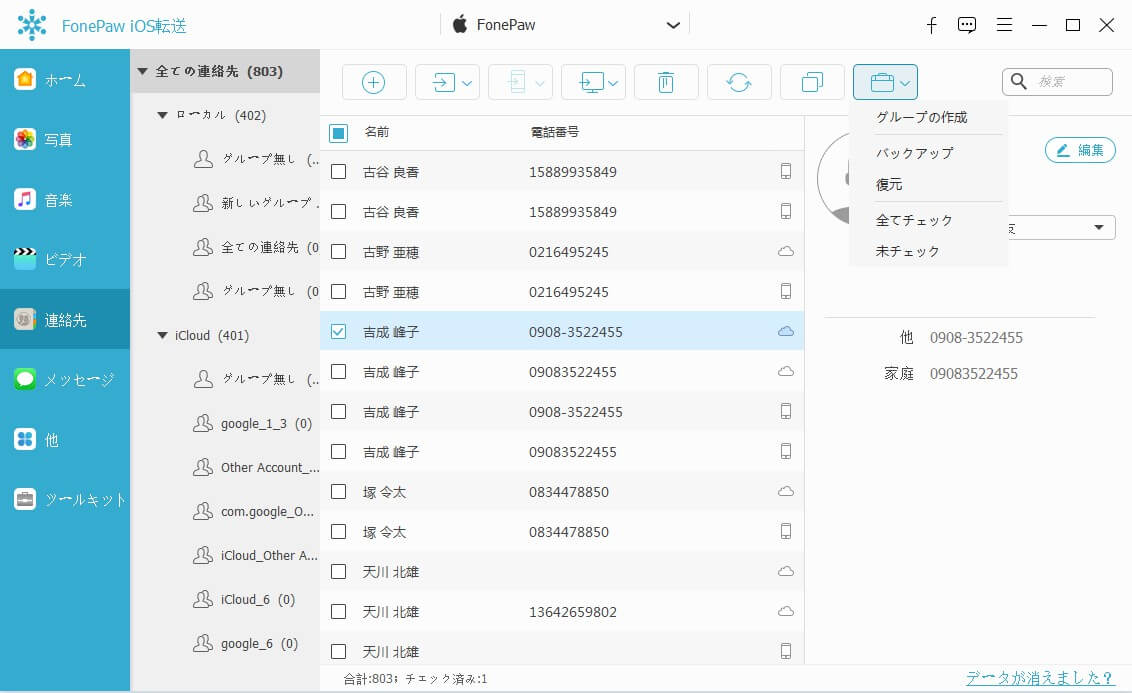Go to ホーム in the sidebar

pos(65,79)
